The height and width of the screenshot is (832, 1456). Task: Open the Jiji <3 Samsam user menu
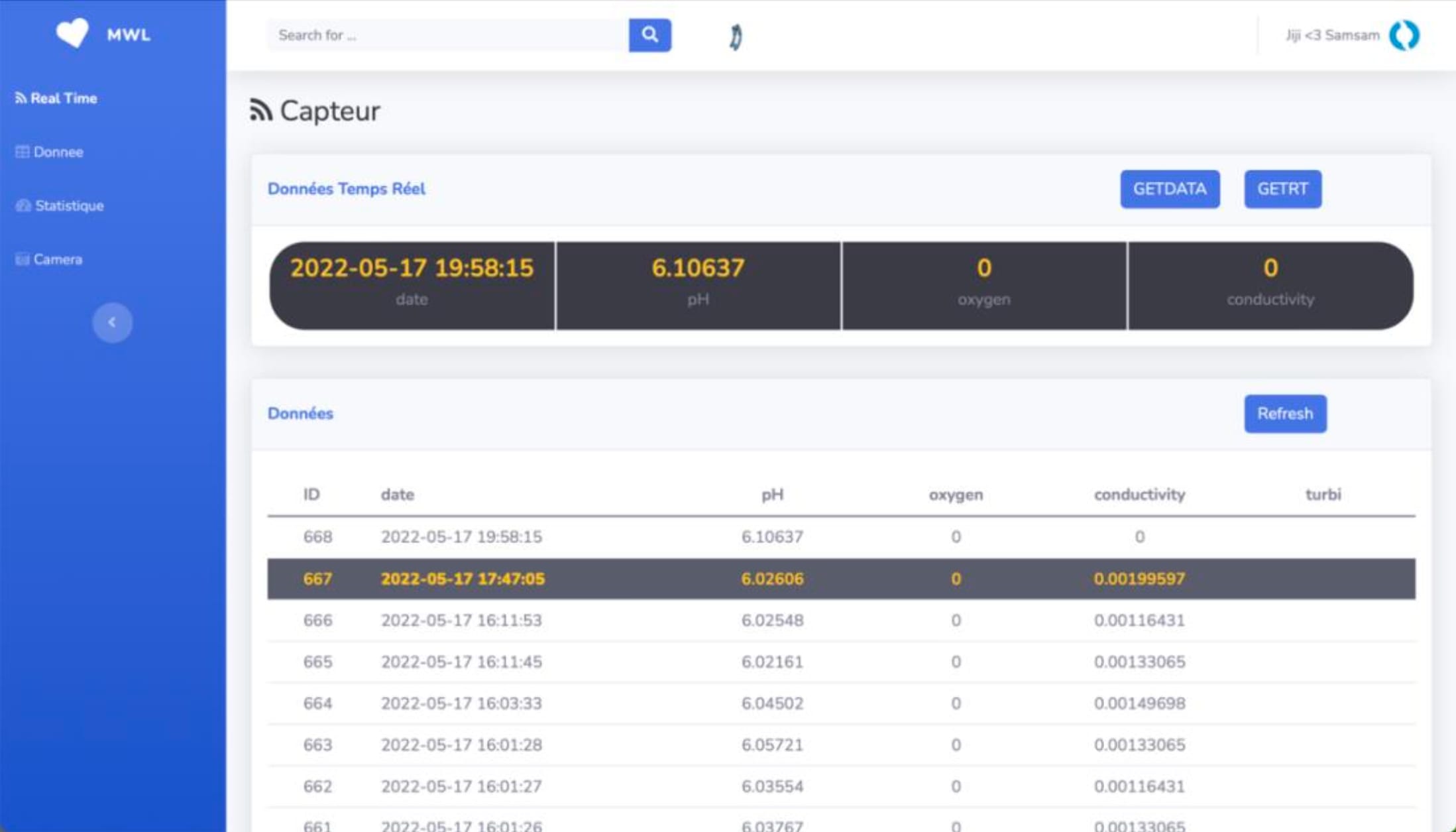pyautogui.click(x=1332, y=35)
